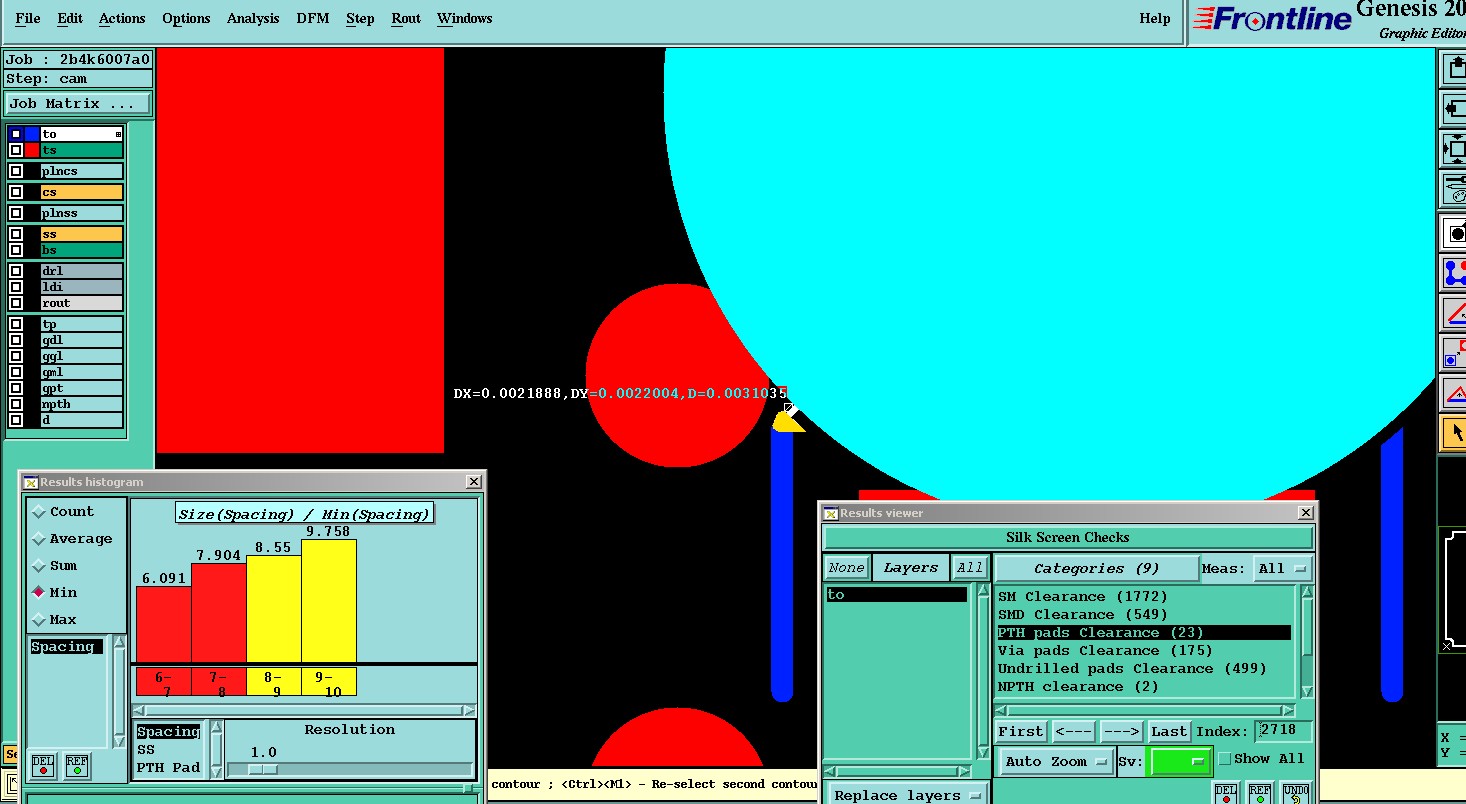This screenshot has height=804, width=1466.
Task: Click DEL icon in Results histogram
Action: click(x=43, y=765)
